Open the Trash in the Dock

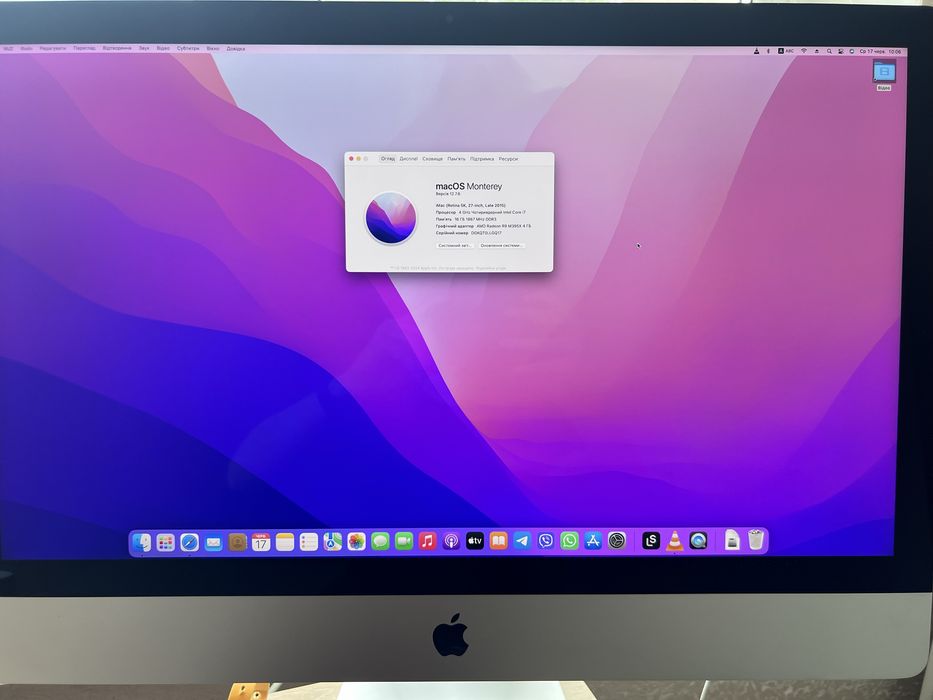tap(756, 540)
